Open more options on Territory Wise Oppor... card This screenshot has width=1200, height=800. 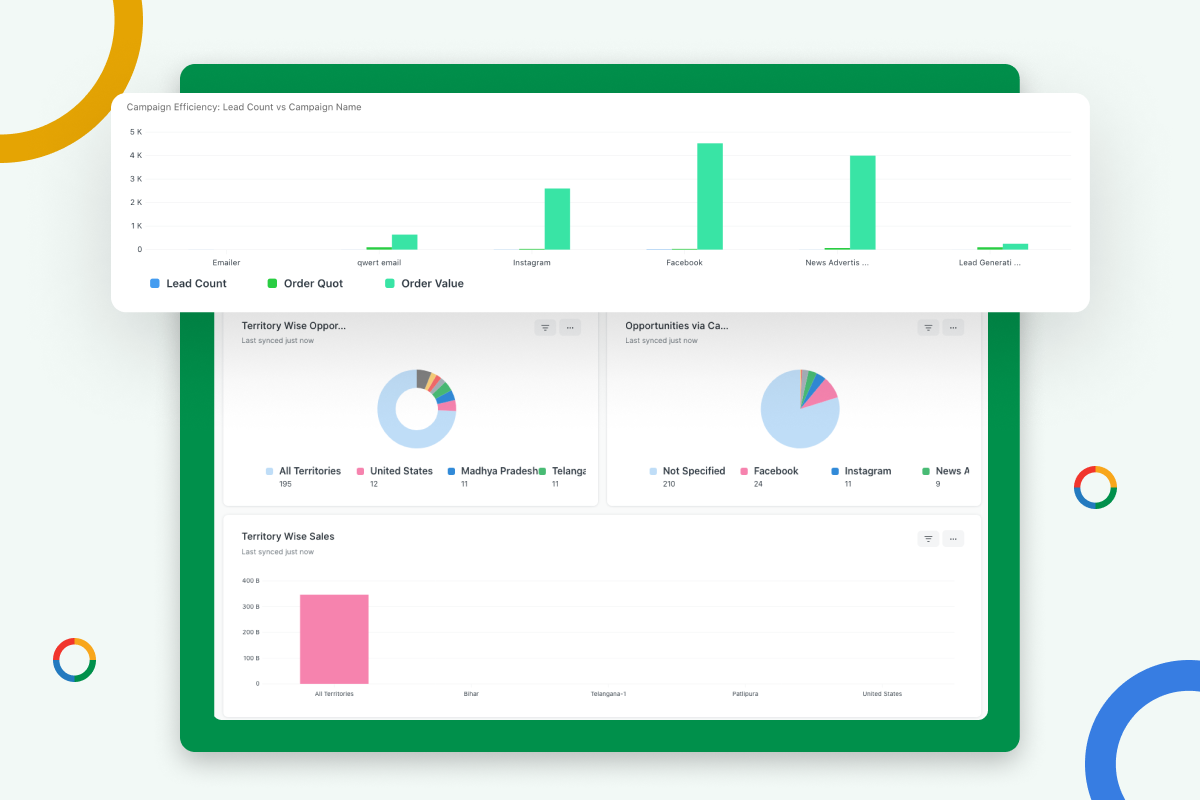point(570,327)
